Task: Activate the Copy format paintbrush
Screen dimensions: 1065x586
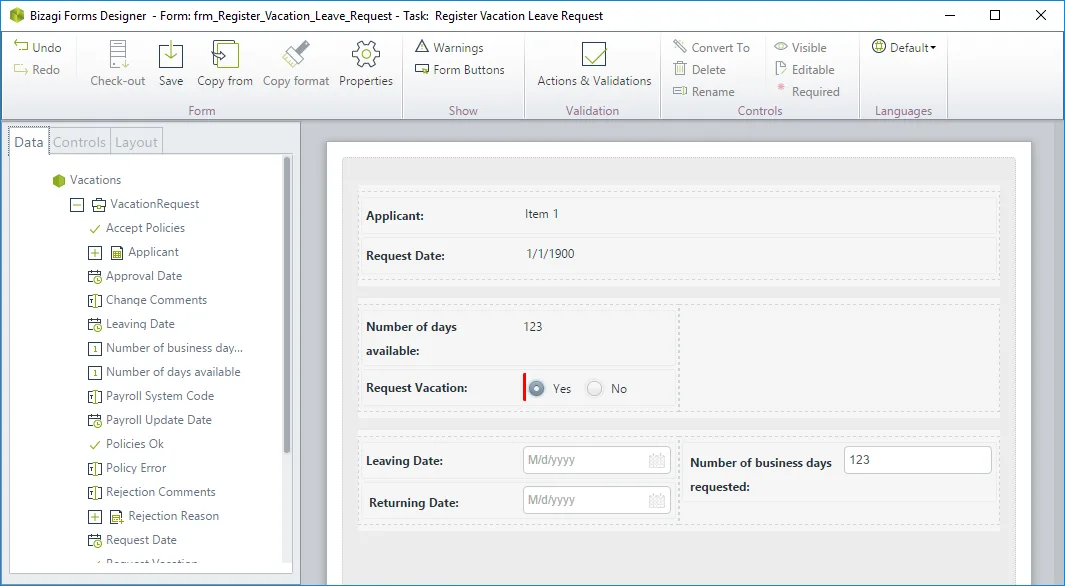Action: (296, 54)
